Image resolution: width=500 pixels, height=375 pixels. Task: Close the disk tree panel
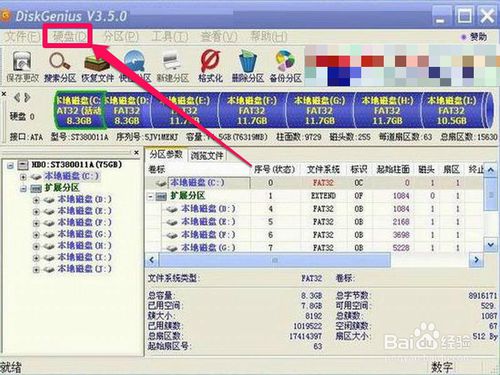[136, 153]
